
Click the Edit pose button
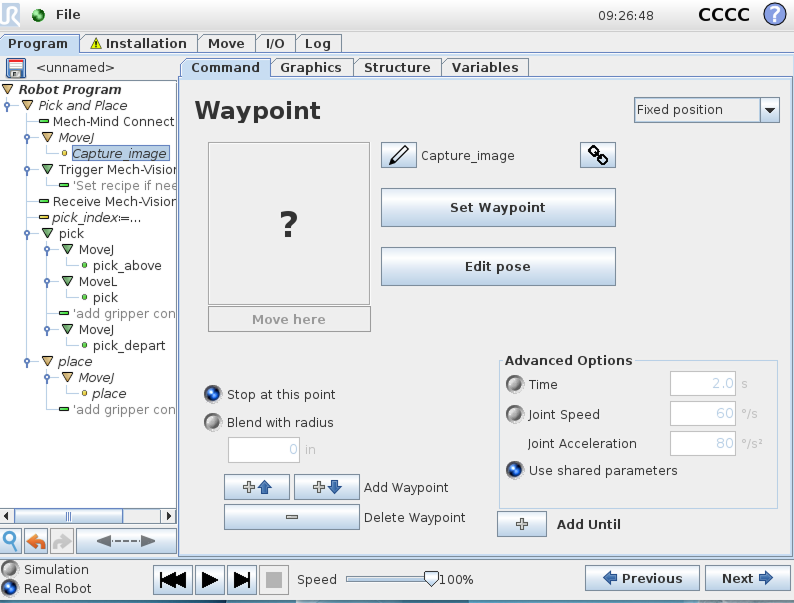pyautogui.click(x=497, y=267)
